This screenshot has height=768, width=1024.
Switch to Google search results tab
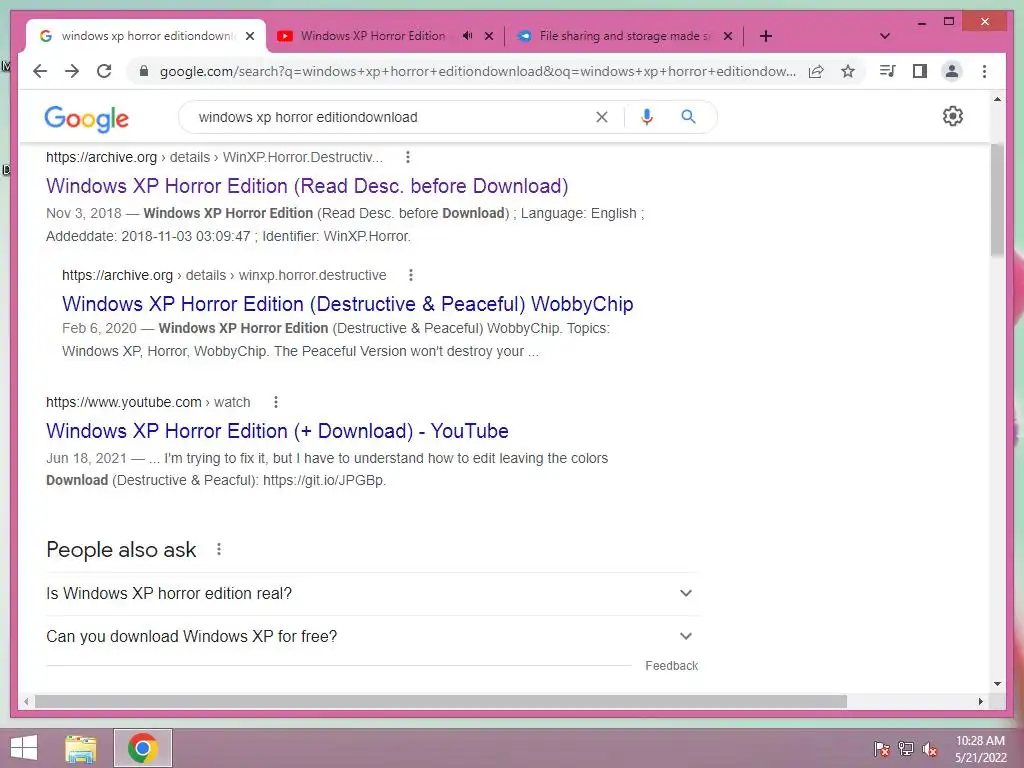click(146, 36)
